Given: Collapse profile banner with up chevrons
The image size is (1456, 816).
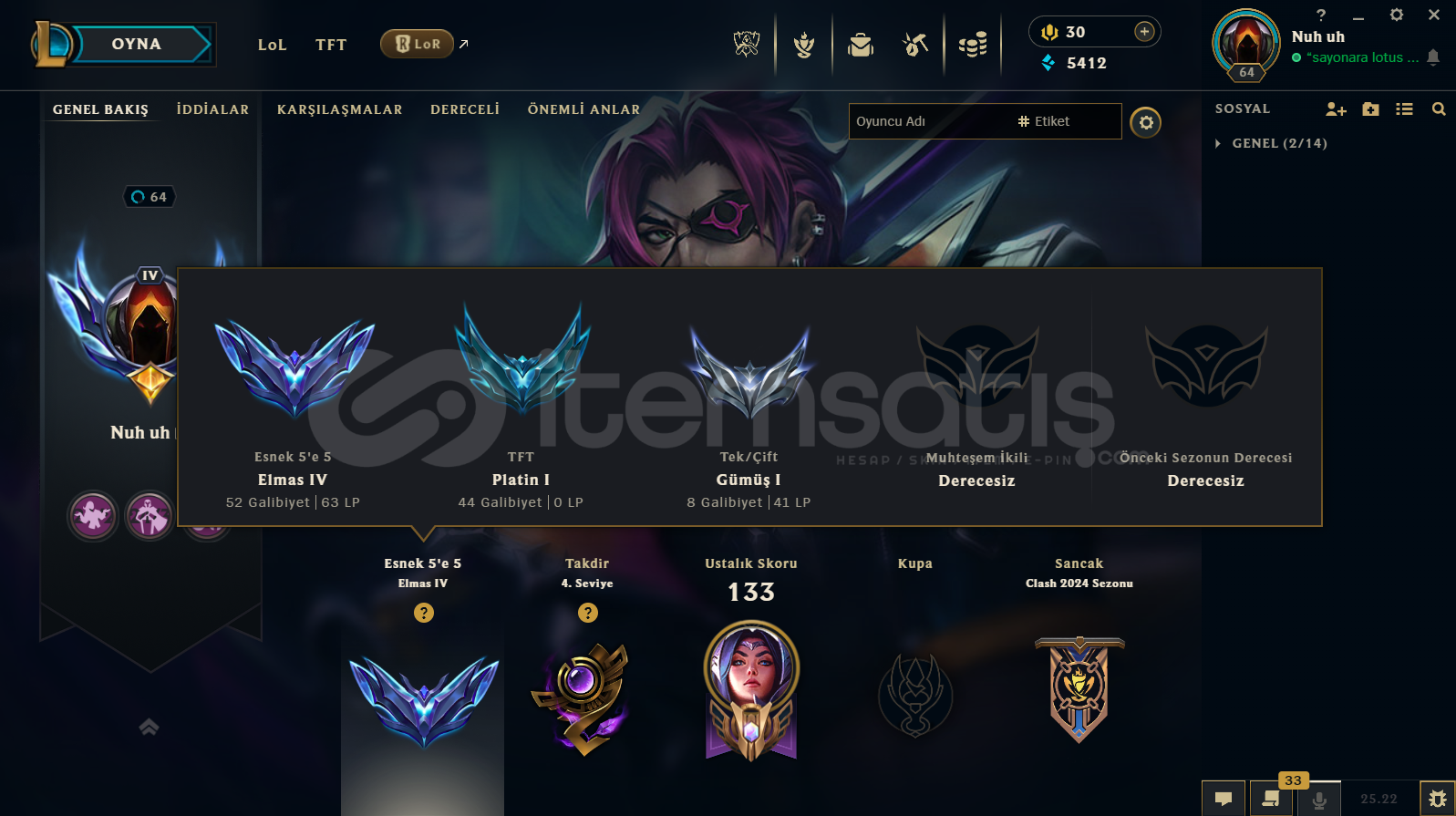Looking at the screenshot, I should pyautogui.click(x=149, y=727).
